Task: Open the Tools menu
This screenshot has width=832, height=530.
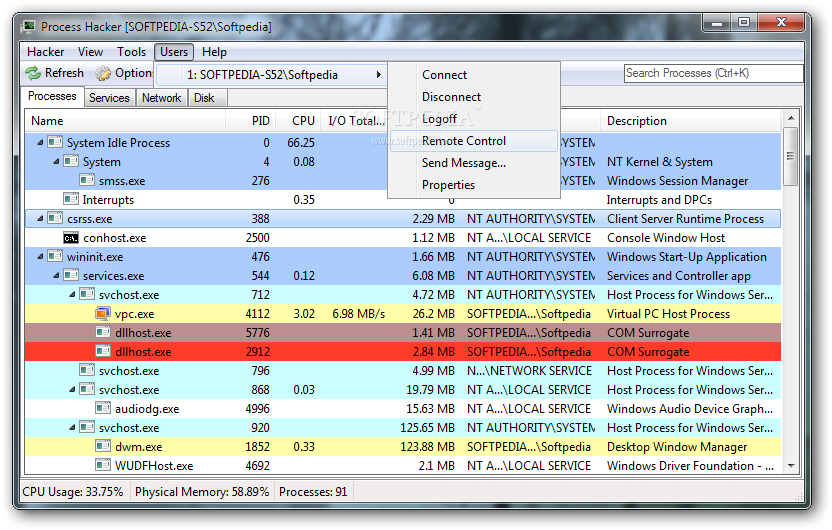Action: (132, 52)
